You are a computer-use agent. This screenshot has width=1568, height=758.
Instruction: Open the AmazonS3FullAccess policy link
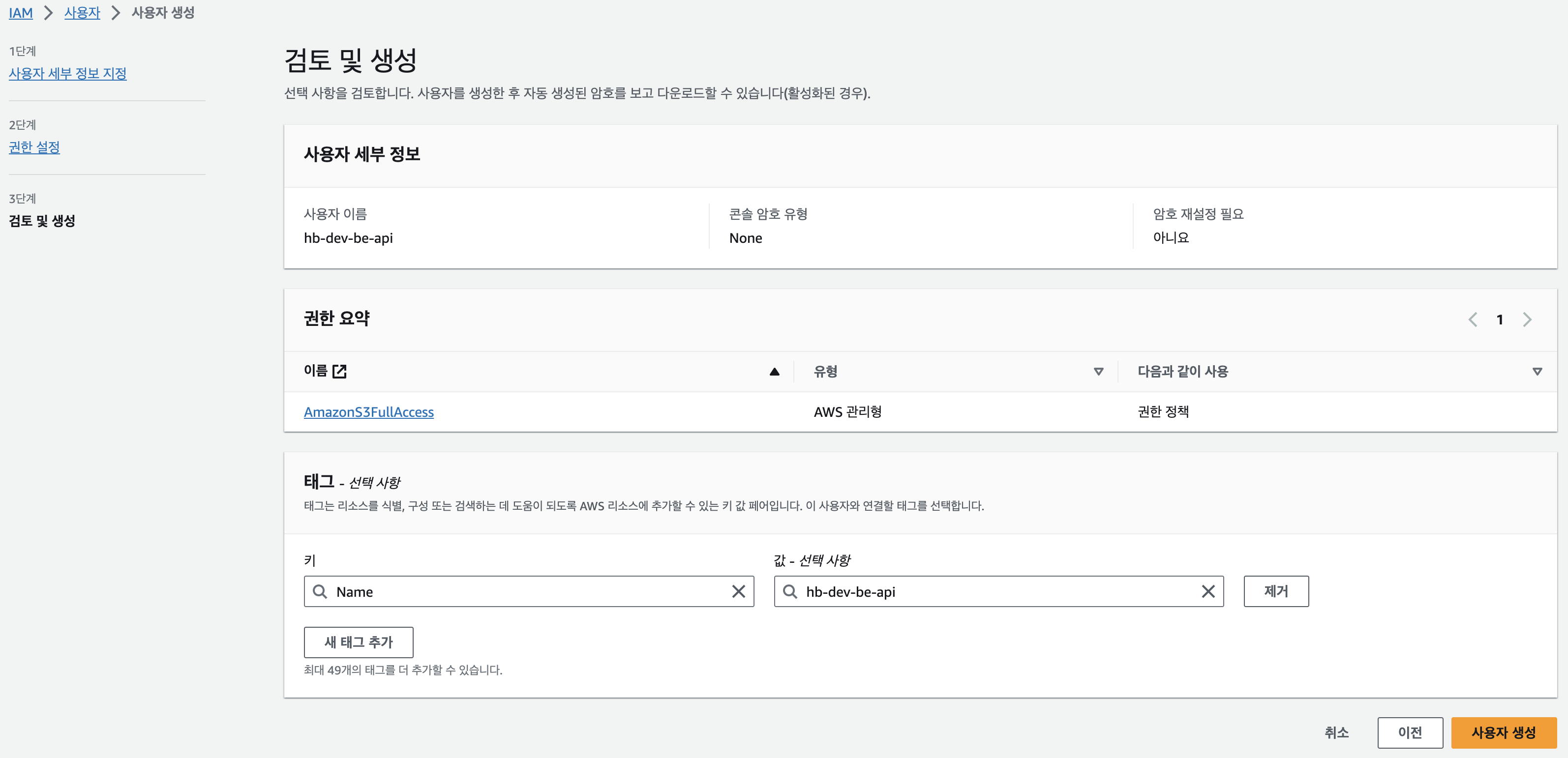pos(368,412)
